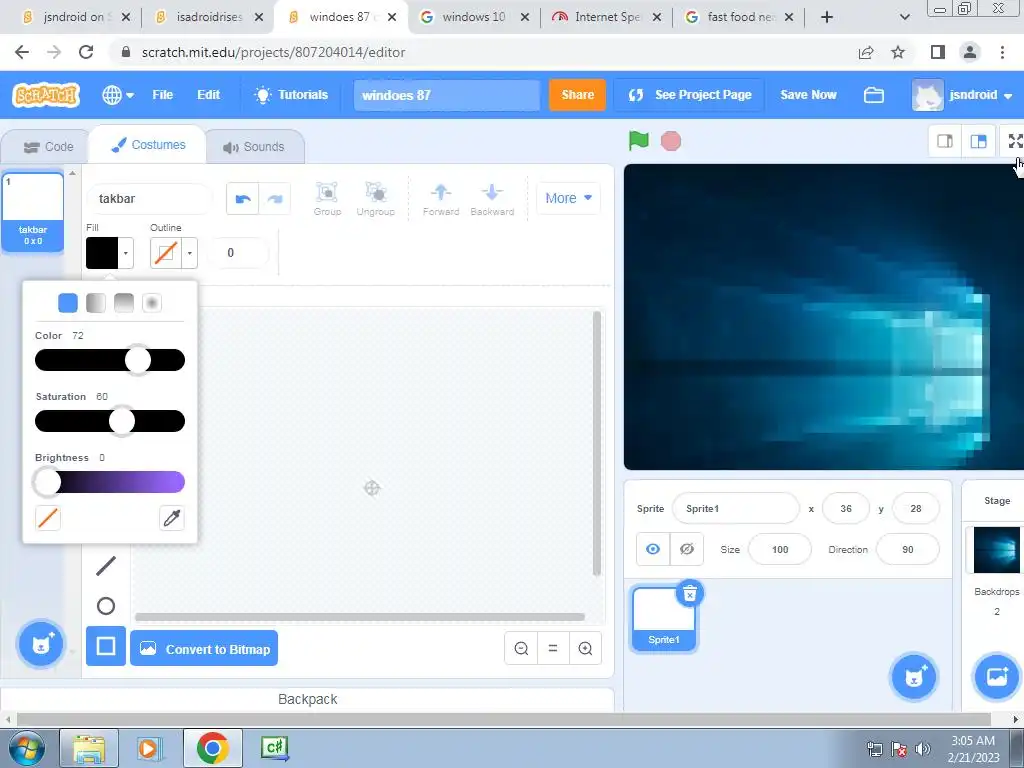Open Windows Start button
Image resolution: width=1024 pixels, height=768 pixels.
(x=26, y=748)
